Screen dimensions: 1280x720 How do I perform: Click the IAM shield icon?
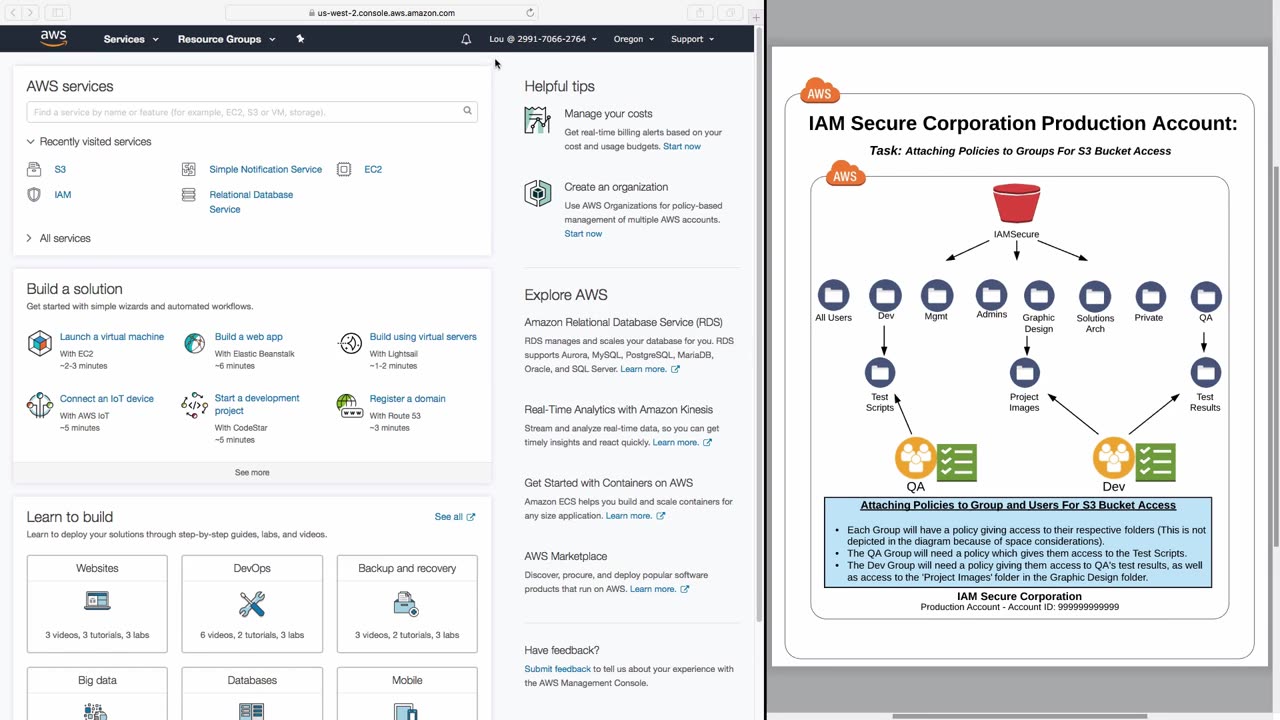click(x=34, y=195)
